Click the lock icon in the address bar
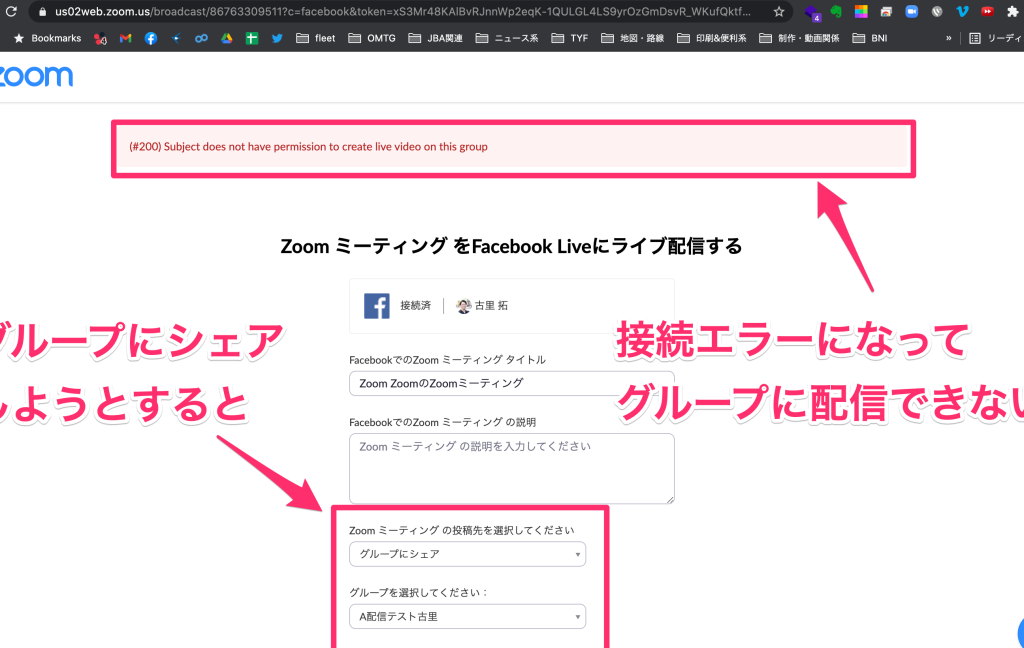The image size is (1024, 648). pos(43,12)
